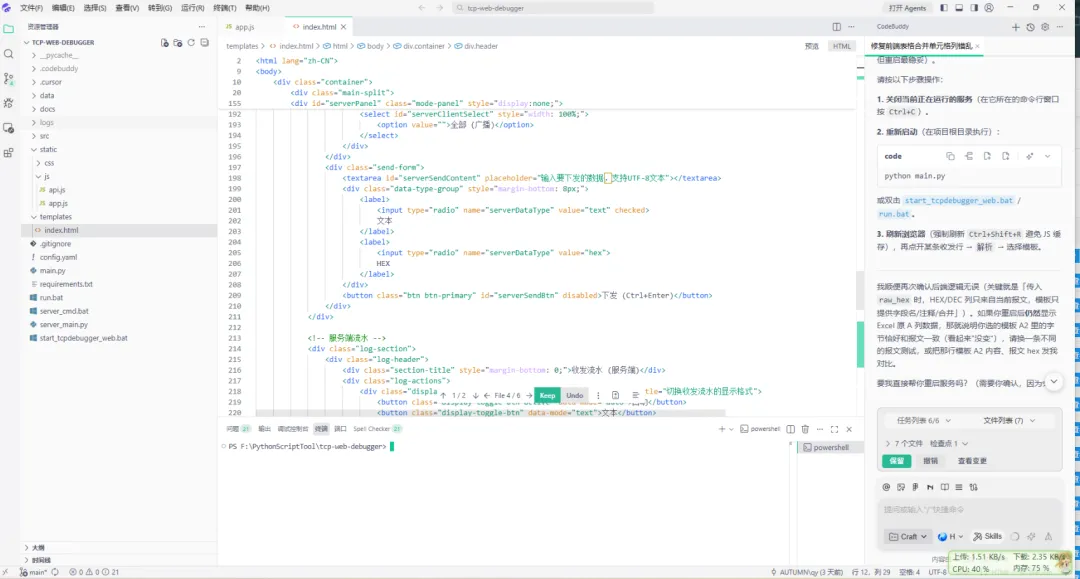Toggle the primary sidebar layout icon
Image resolution: width=1080 pixels, height=579 pixels.
944,8
